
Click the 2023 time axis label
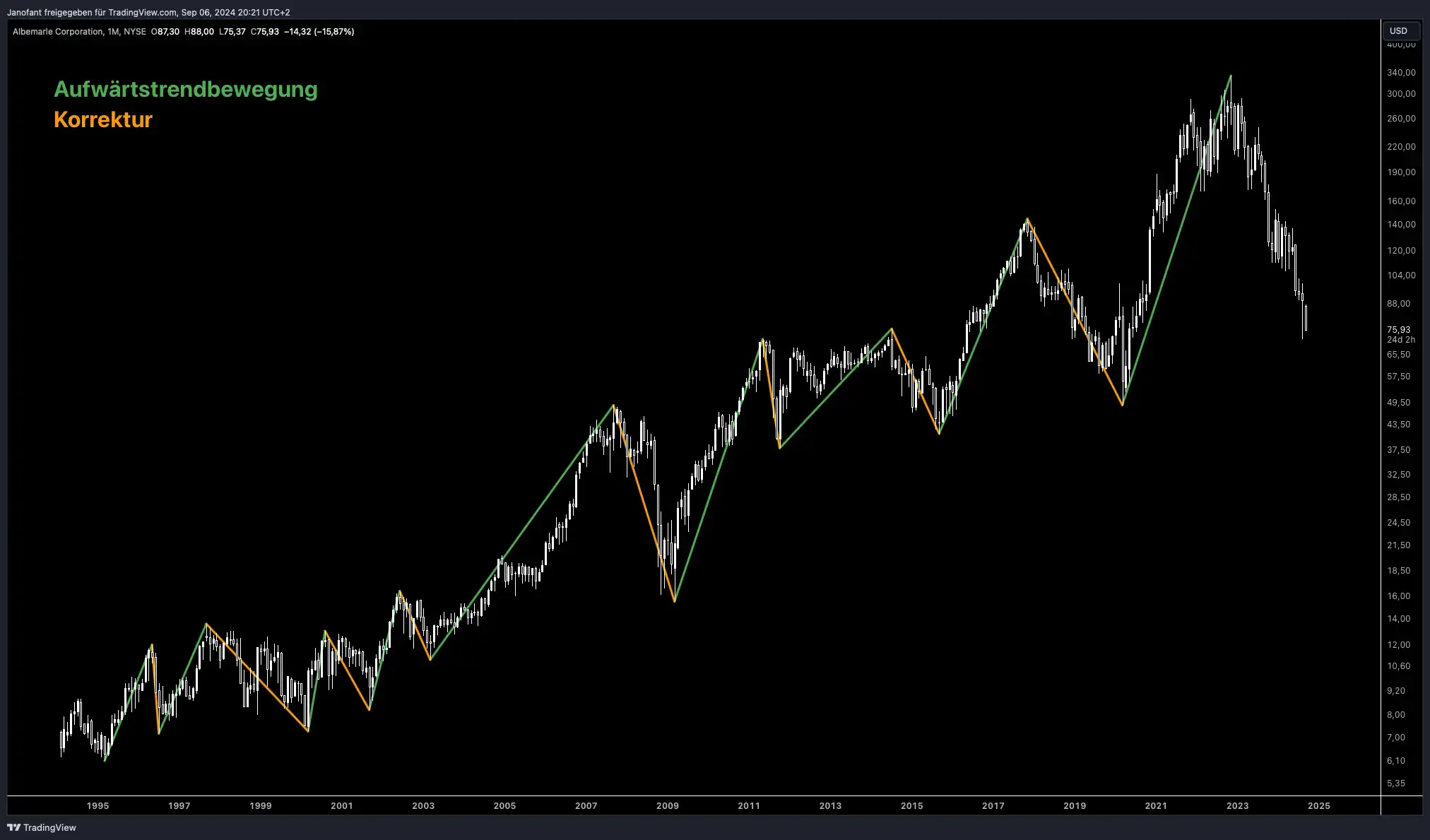(x=1238, y=806)
